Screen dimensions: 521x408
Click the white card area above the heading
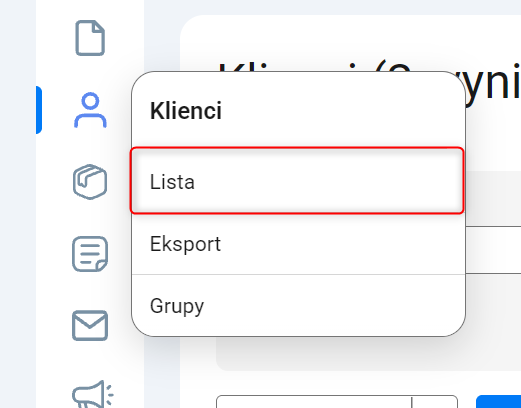pos(350,37)
